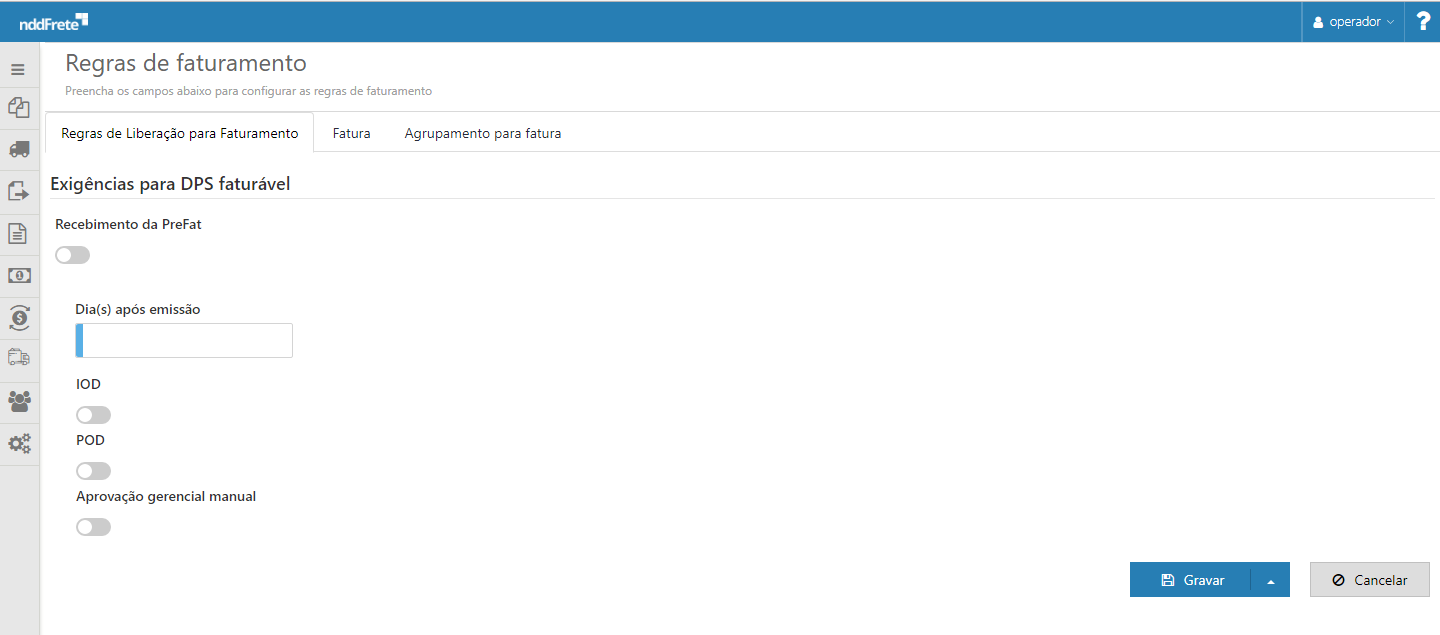
Task: Click the export arrow sidebar icon
Action: pos(18,191)
